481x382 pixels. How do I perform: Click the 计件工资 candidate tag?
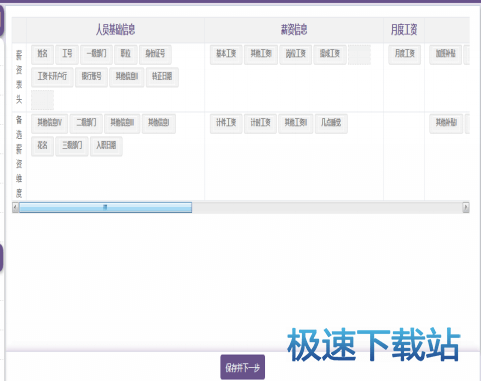226,124
